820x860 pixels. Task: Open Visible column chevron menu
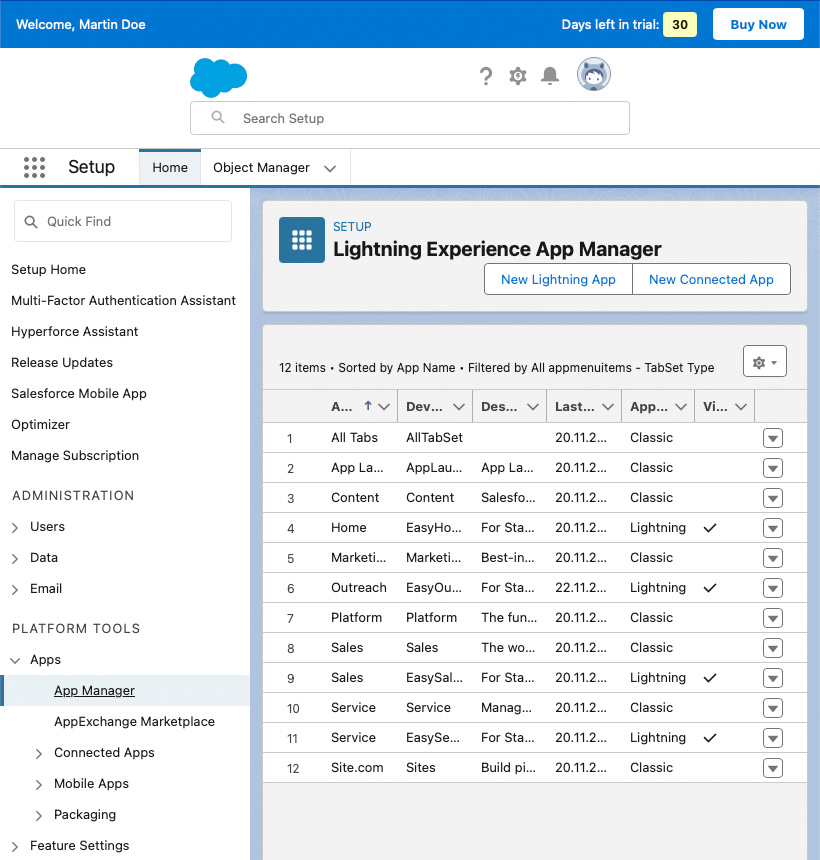coord(741,407)
